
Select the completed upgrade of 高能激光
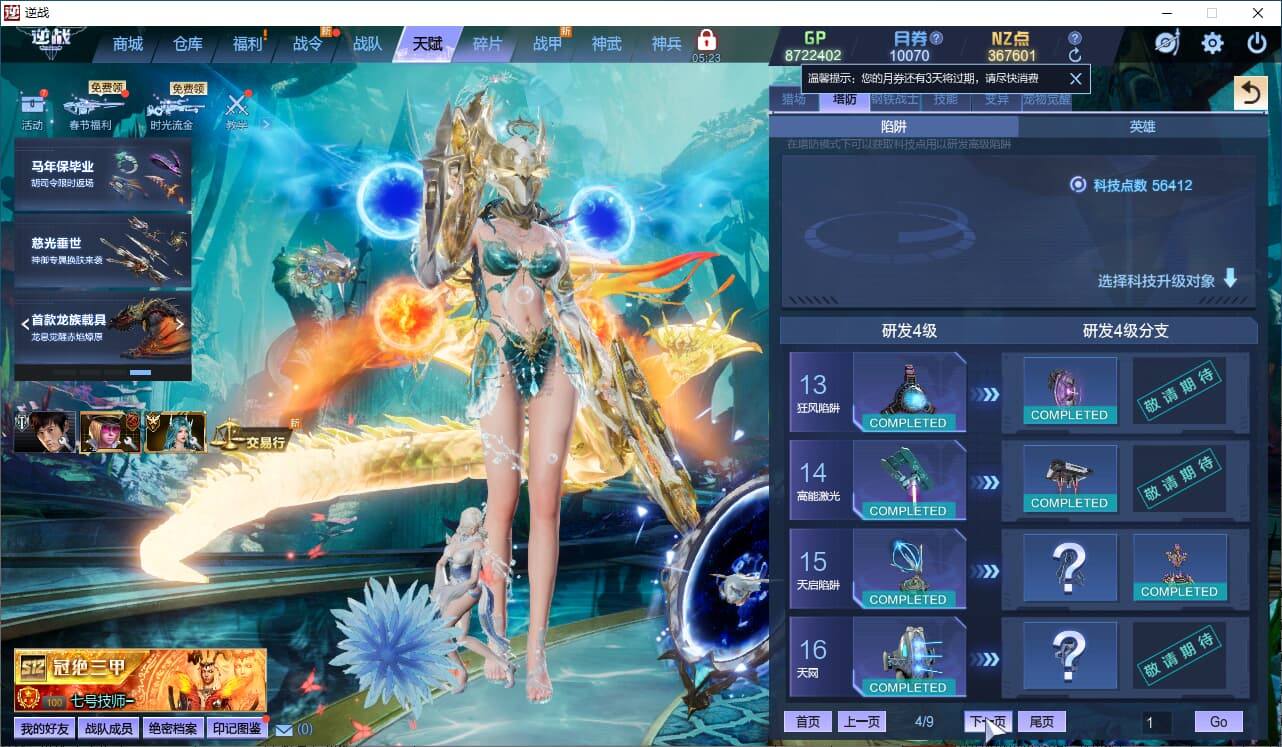[x=1069, y=479]
